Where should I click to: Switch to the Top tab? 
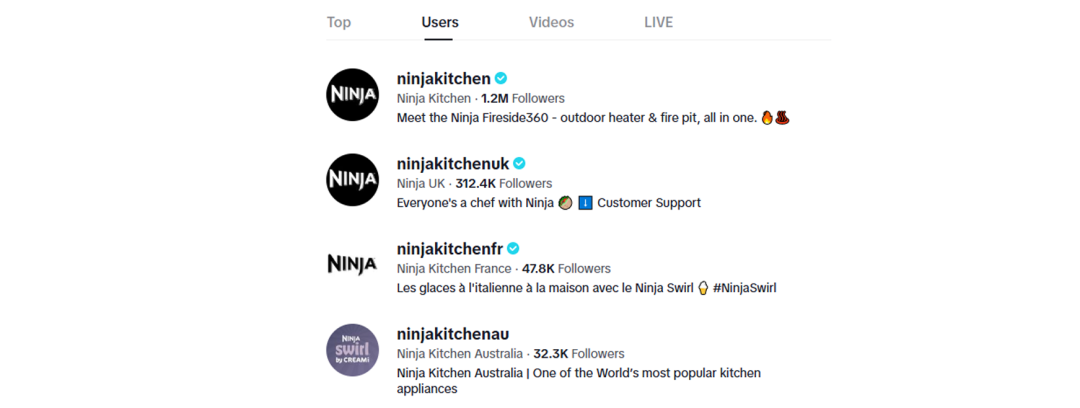tap(339, 22)
